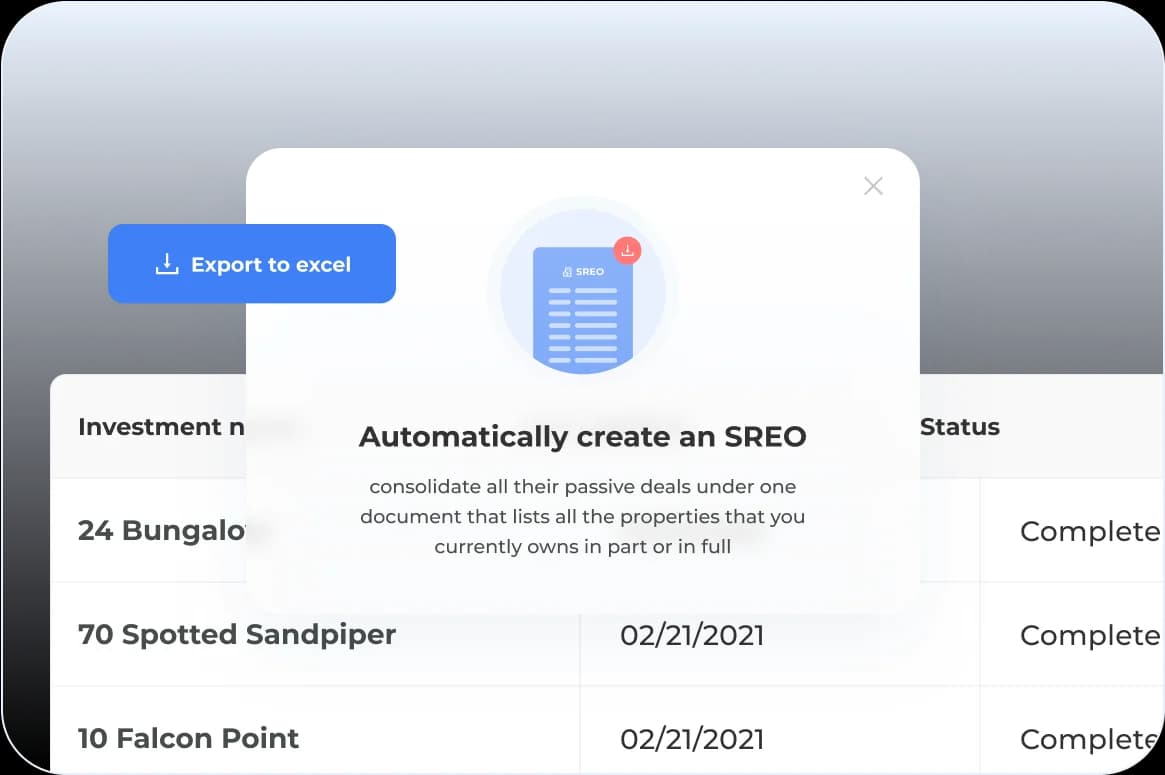Open the 10 Falcon Point investment
Screen dimensions: 1165x775
[189, 738]
